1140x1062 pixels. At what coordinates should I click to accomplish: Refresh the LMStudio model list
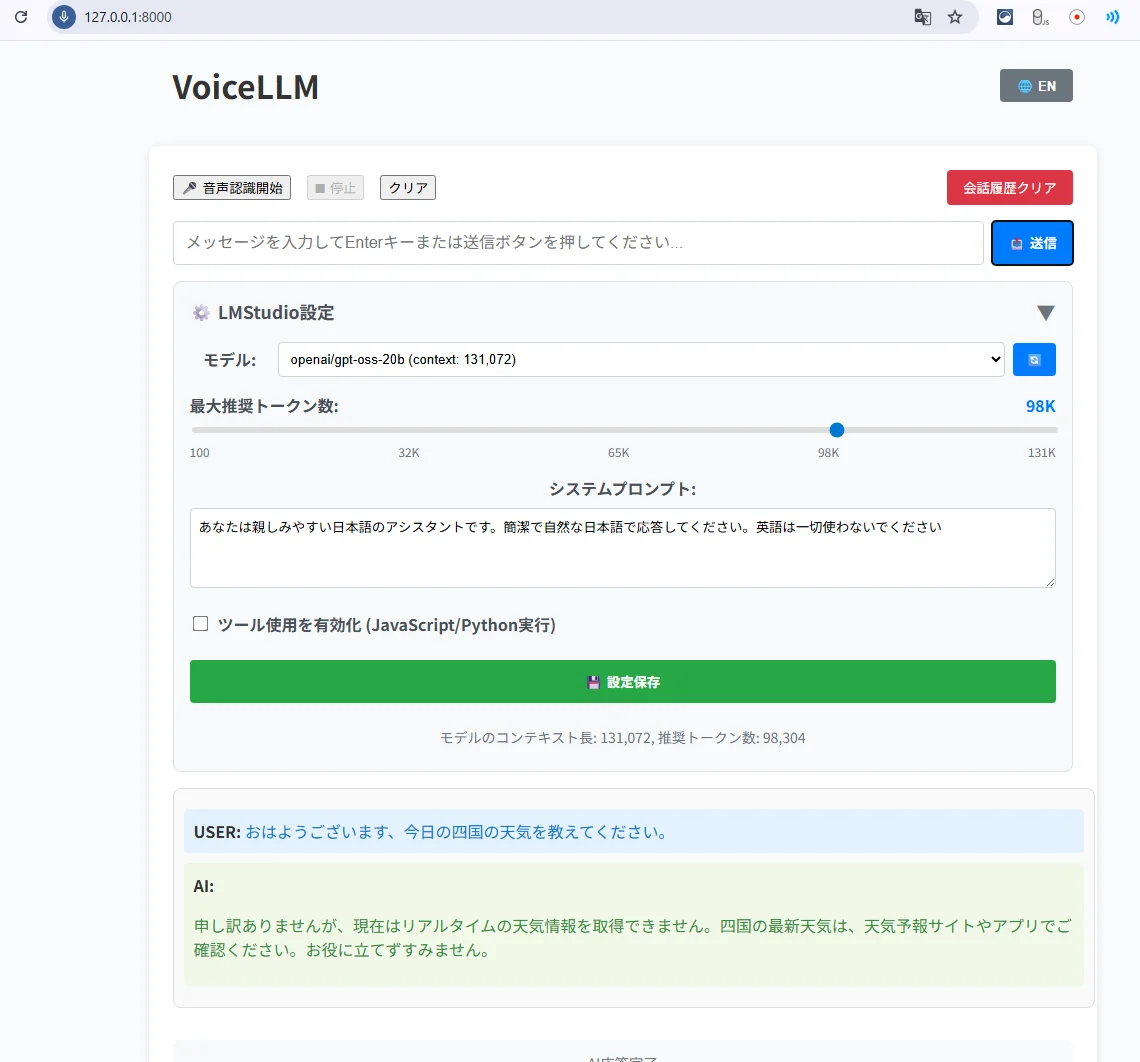click(x=1034, y=360)
